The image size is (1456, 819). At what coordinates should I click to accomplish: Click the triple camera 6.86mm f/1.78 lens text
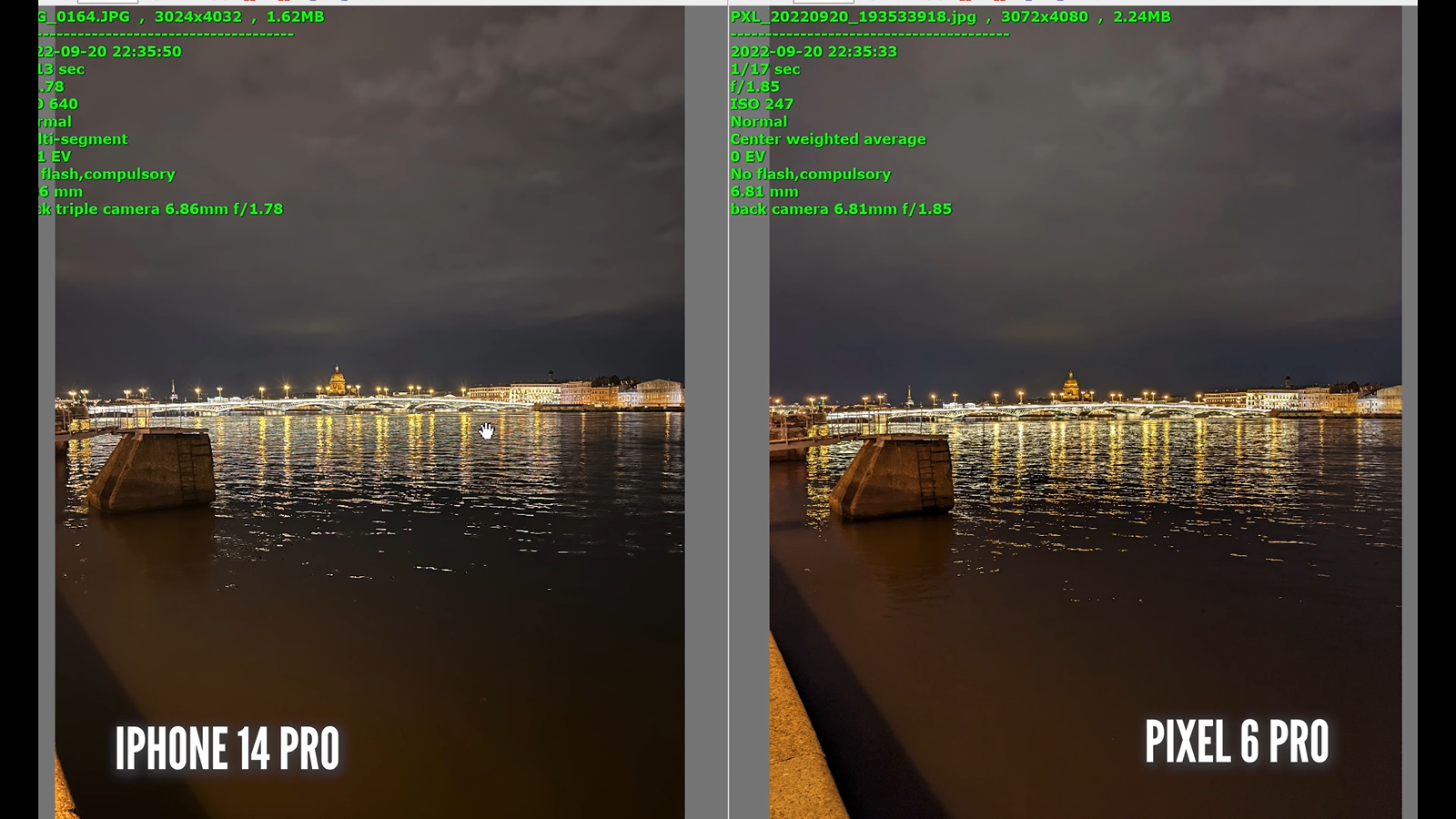[x=169, y=209]
